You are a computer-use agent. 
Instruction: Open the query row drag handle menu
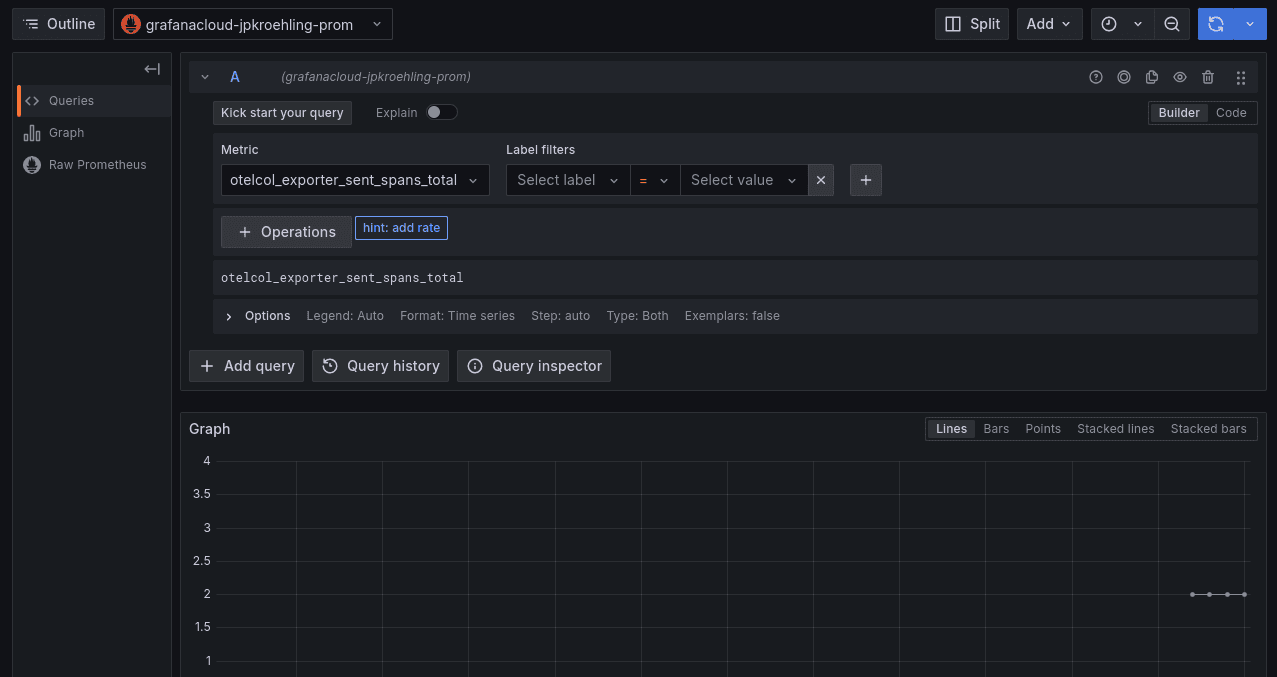pos(1241,77)
